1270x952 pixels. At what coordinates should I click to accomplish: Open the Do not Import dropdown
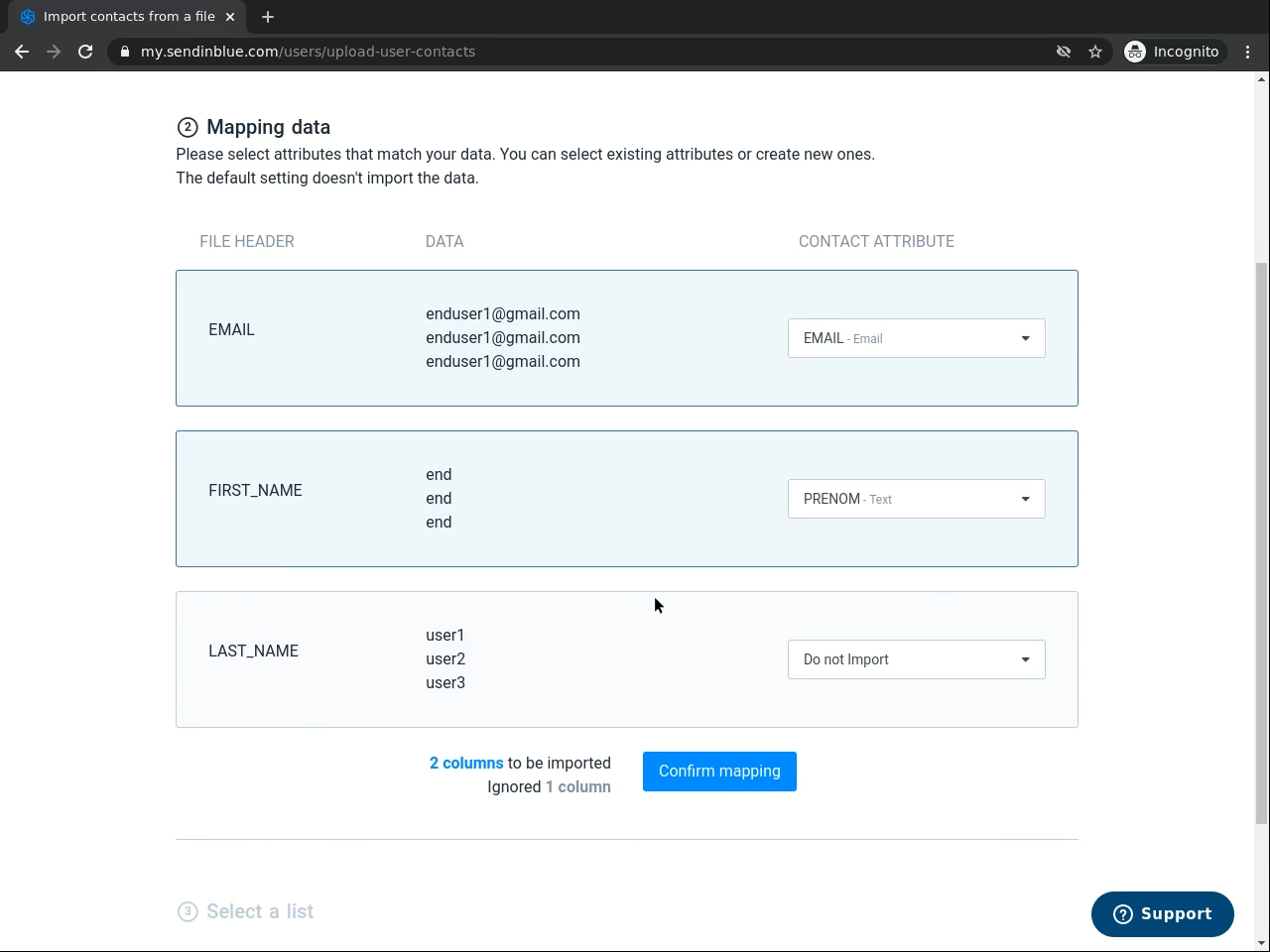point(916,659)
